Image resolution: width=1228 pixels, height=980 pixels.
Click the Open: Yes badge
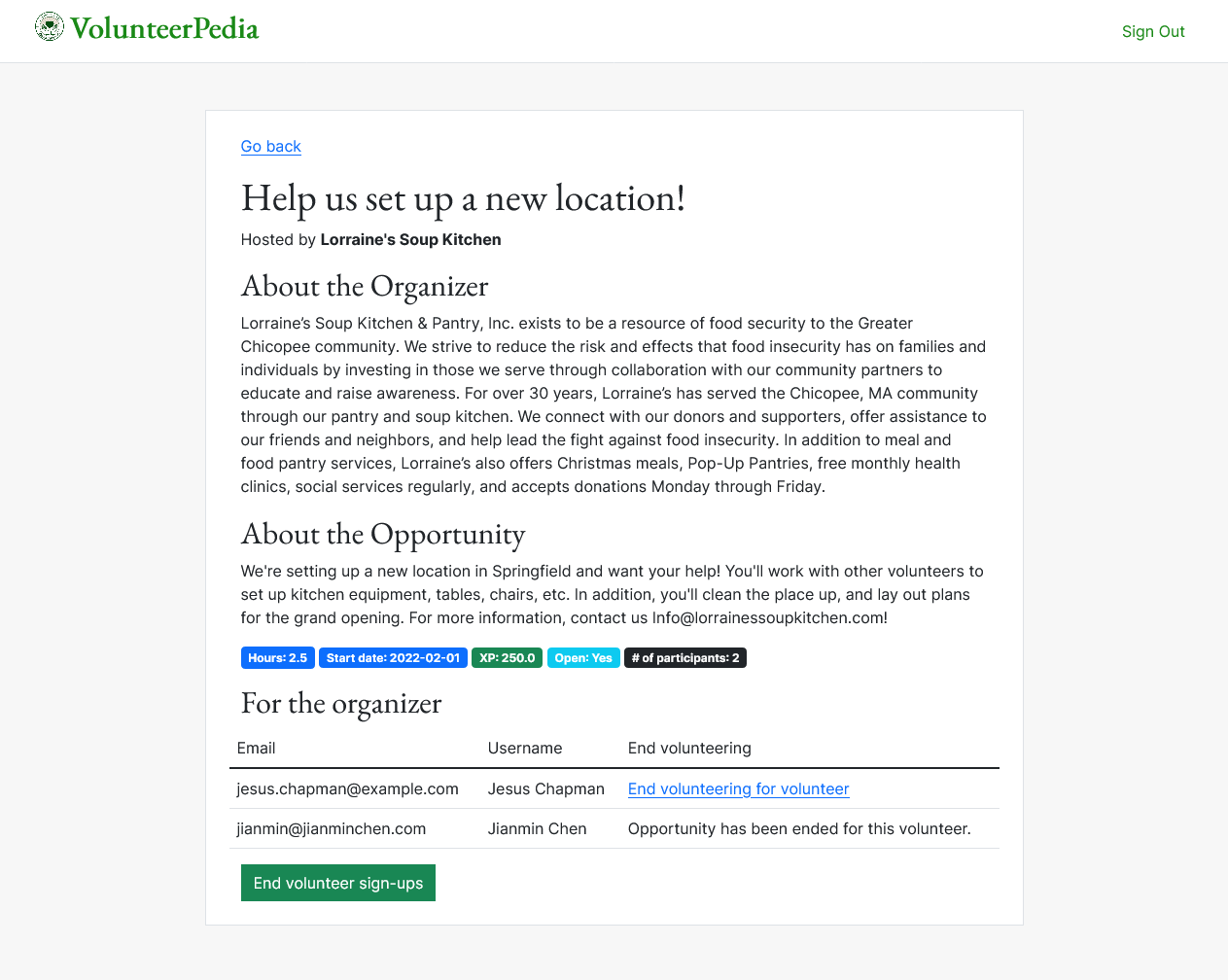tap(583, 658)
